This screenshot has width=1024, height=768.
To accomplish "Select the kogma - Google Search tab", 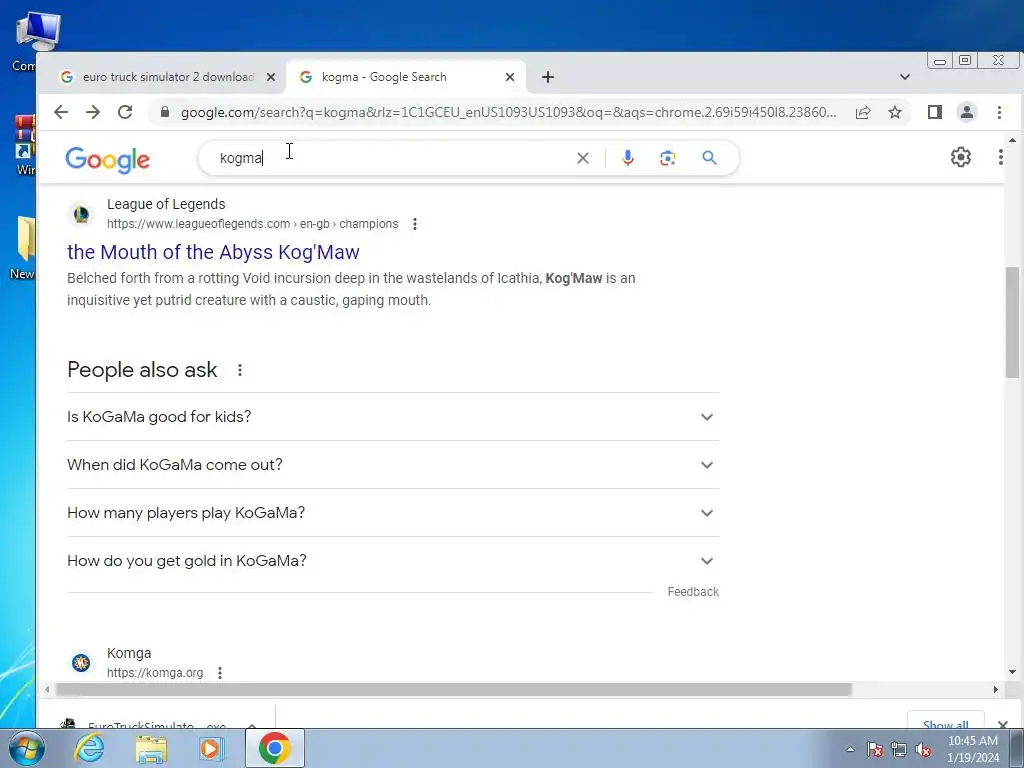I will tap(406, 77).
